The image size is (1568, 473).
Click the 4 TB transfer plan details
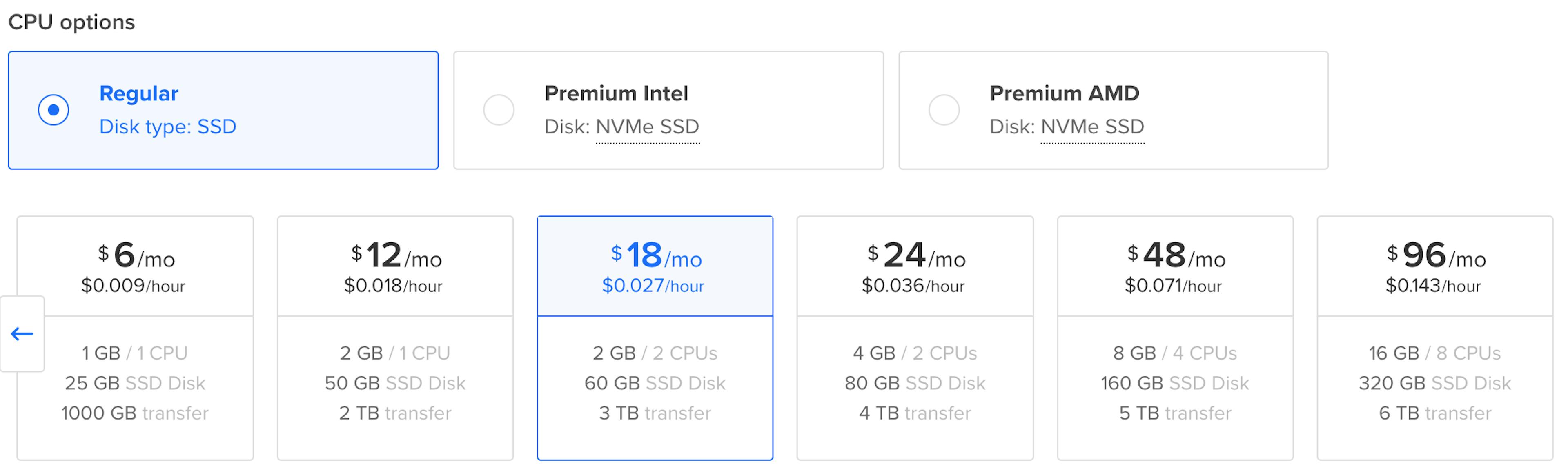915,413
